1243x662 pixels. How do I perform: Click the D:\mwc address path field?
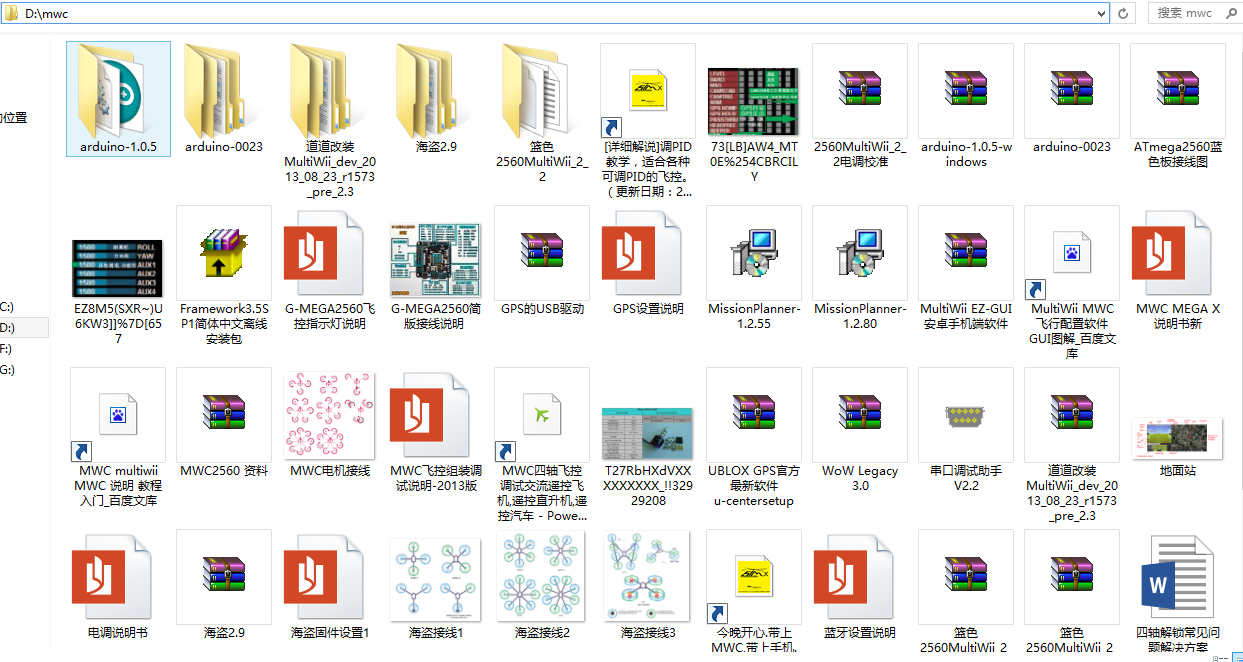point(555,14)
